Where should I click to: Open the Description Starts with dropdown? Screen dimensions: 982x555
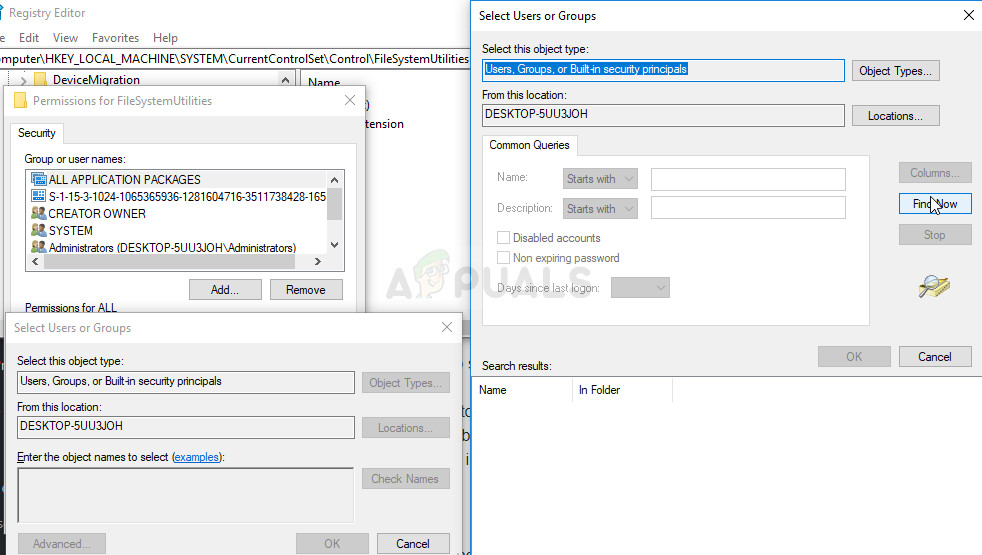coord(600,209)
